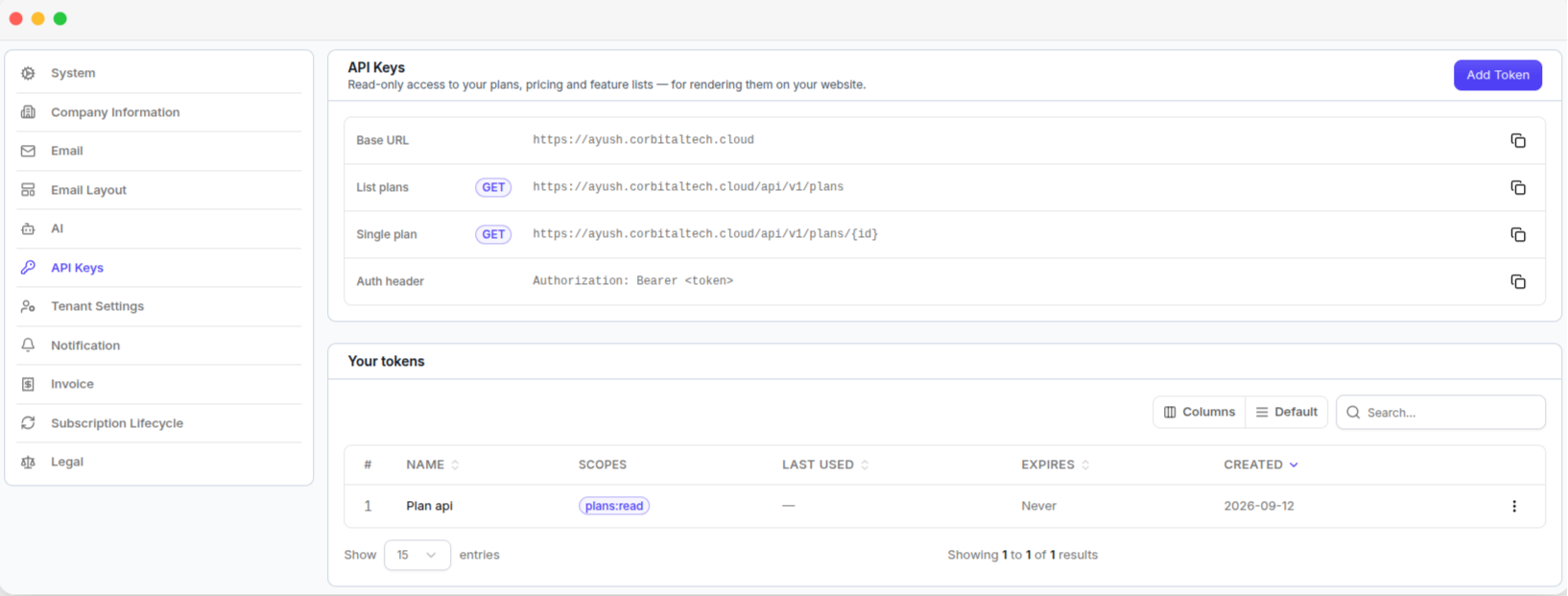Sort tokens by Last Used column
This screenshot has width=1568, height=596.
click(865, 465)
